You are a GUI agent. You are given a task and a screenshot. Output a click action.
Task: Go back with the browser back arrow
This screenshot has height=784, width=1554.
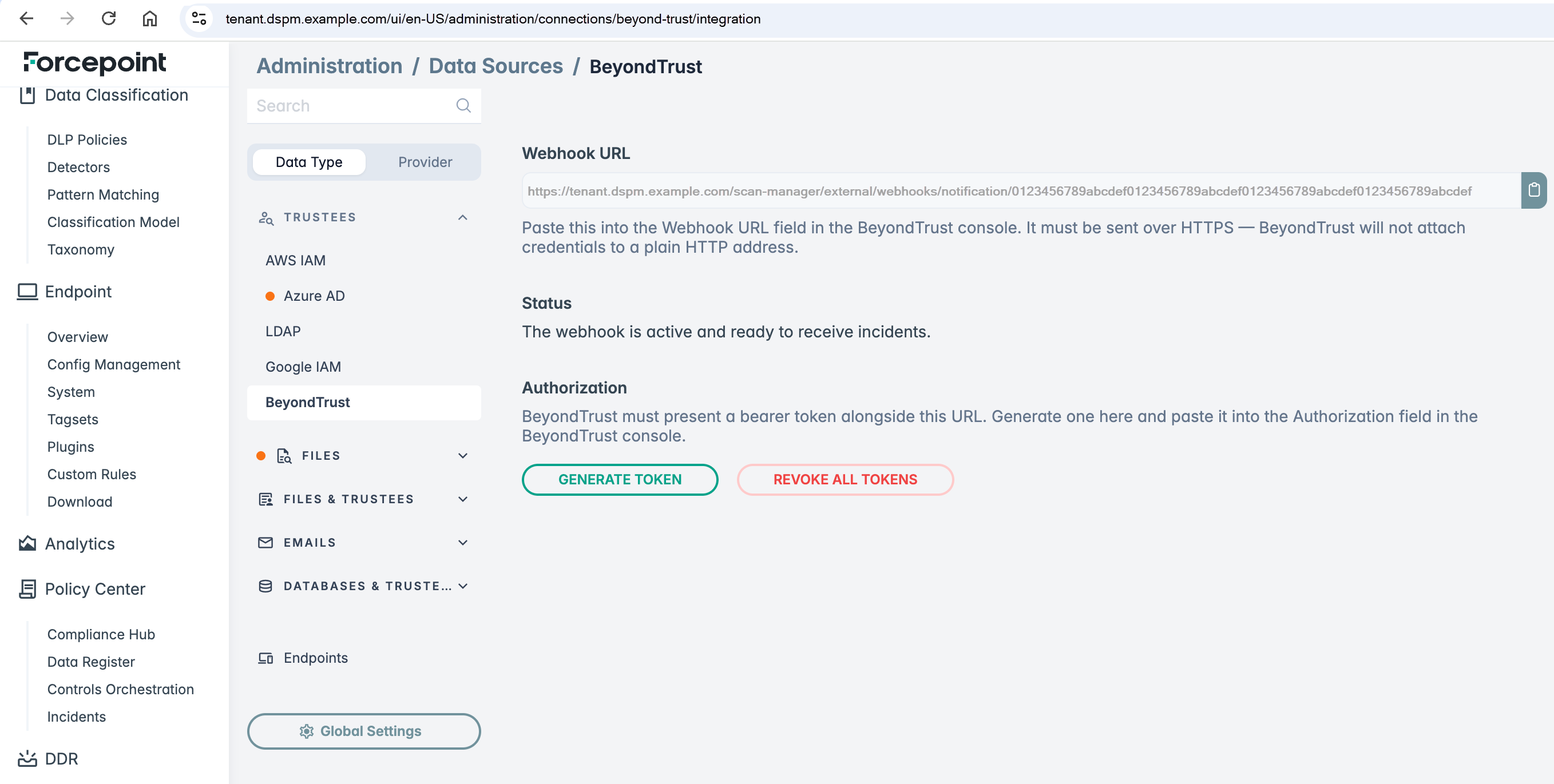[x=26, y=19]
